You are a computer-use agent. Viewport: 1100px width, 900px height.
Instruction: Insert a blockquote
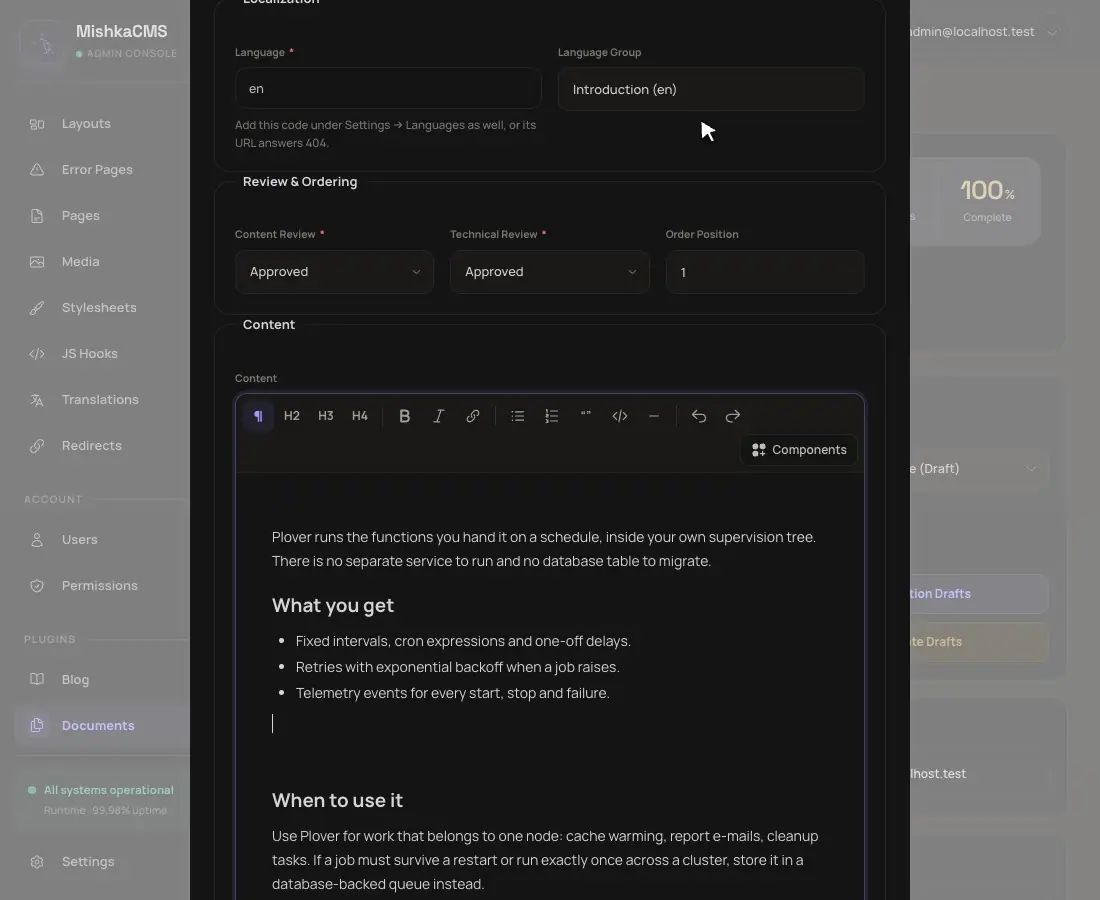click(586, 416)
